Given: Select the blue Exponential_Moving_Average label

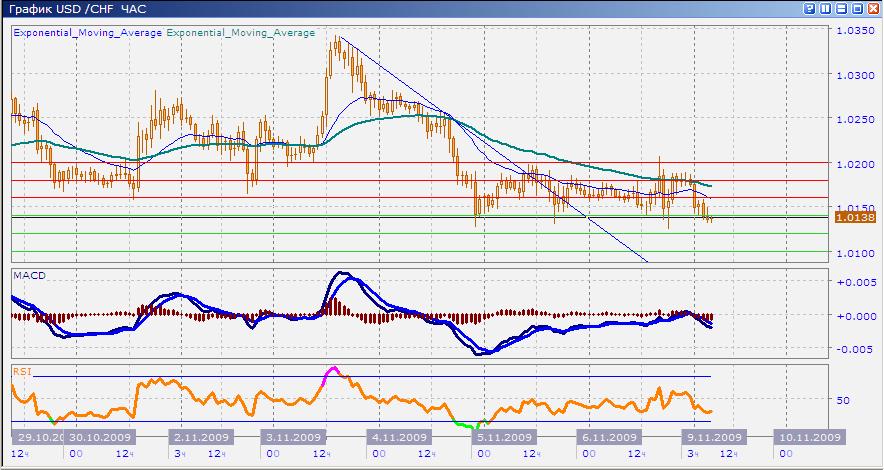Looking at the screenshot, I should coord(87,33).
